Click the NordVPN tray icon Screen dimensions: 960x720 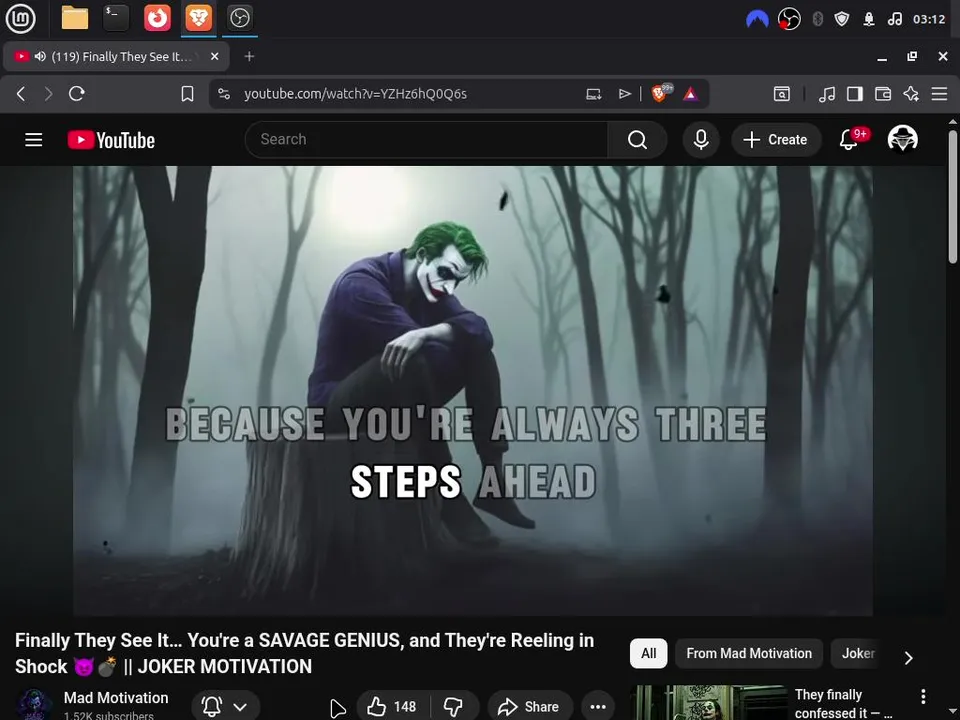(x=757, y=20)
